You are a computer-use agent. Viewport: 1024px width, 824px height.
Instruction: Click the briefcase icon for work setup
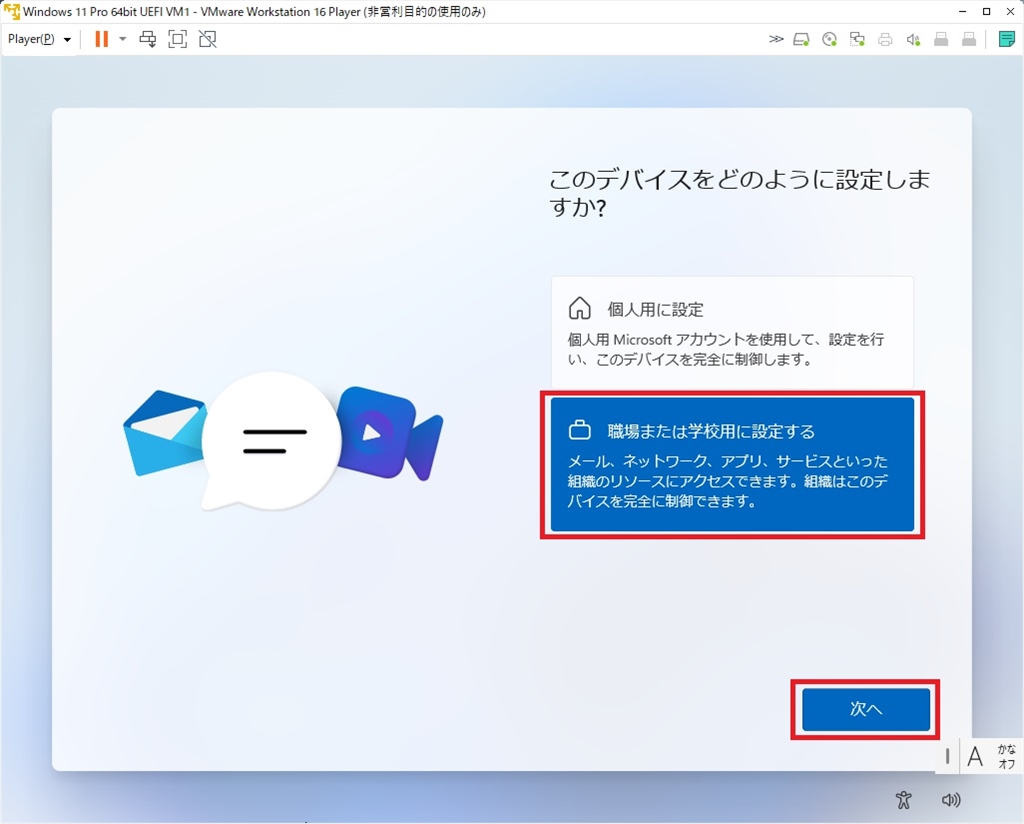[579, 430]
